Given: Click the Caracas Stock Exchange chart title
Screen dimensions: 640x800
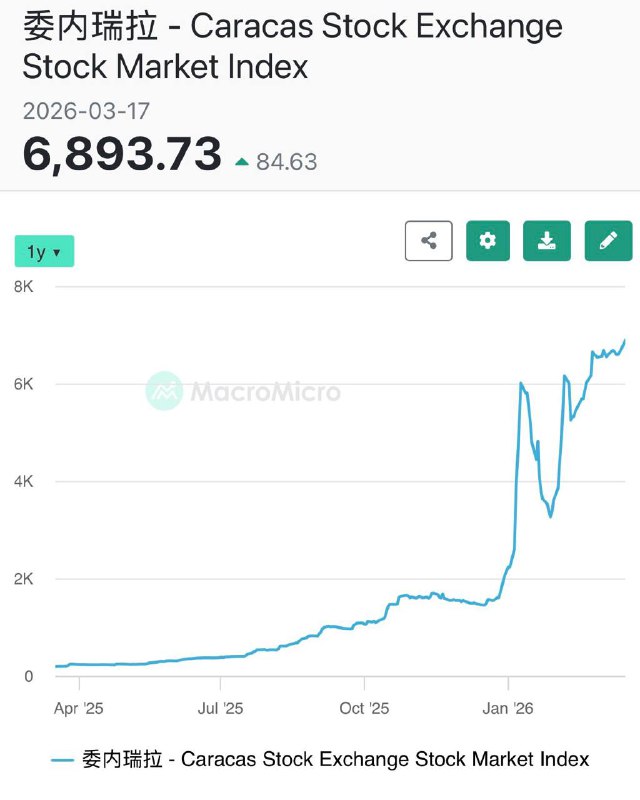Looking at the screenshot, I should pyautogui.click(x=292, y=46).
